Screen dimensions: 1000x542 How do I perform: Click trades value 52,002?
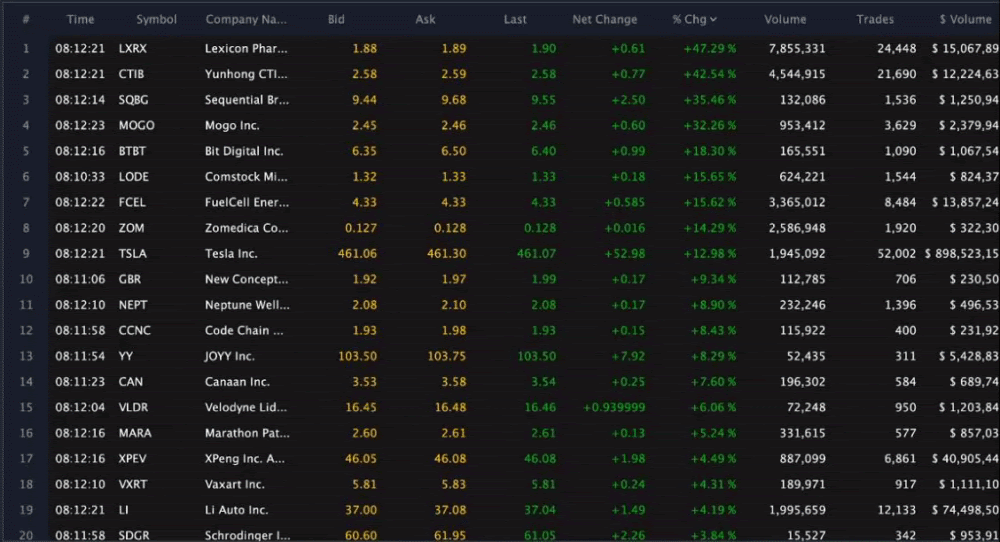point(897,254)
